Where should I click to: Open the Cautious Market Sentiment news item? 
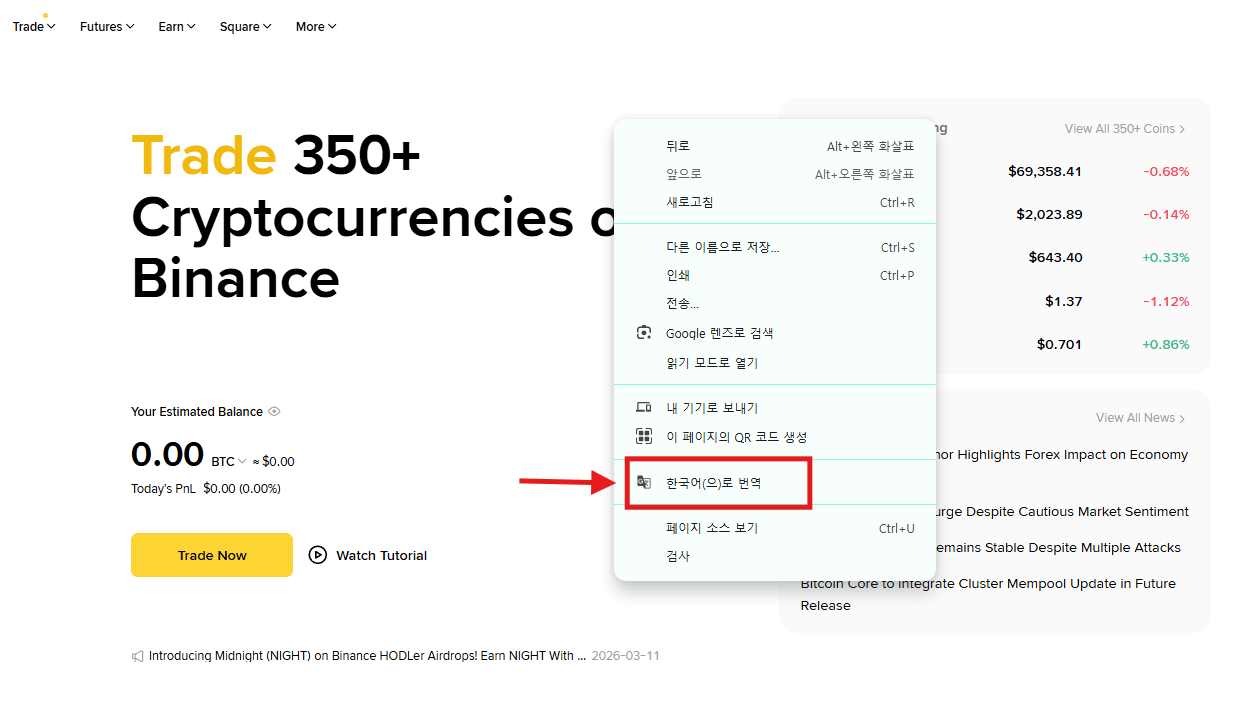(1063, 511)
